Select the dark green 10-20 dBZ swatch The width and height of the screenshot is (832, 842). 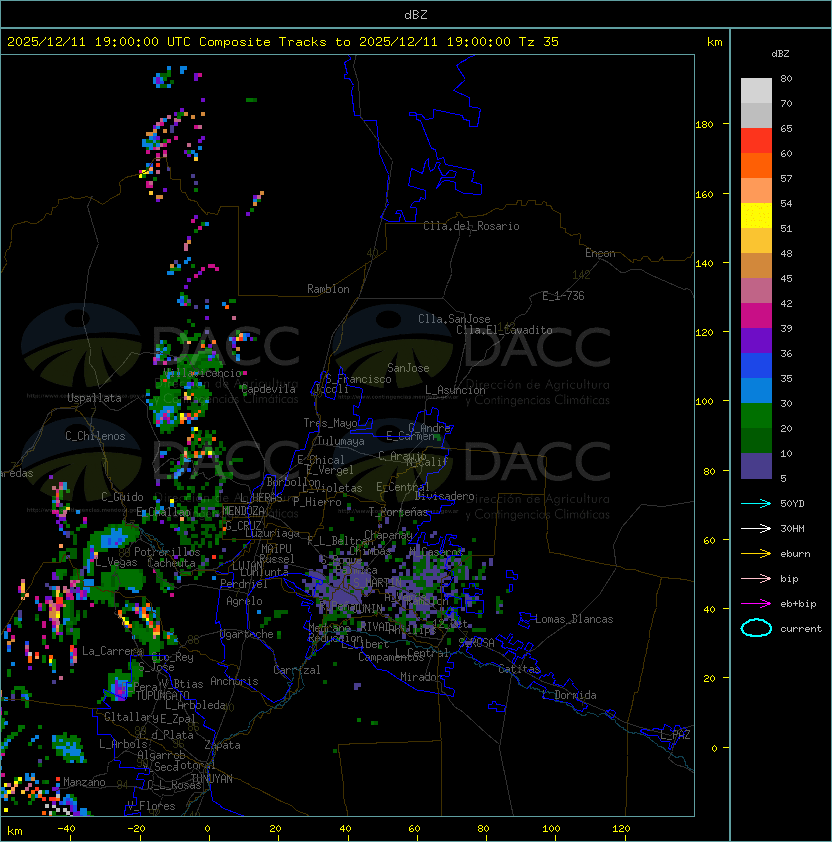(x=756, y=440)
